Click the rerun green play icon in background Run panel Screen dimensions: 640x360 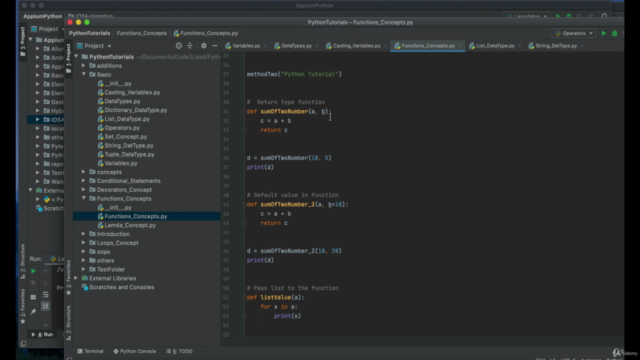[33, 271]
